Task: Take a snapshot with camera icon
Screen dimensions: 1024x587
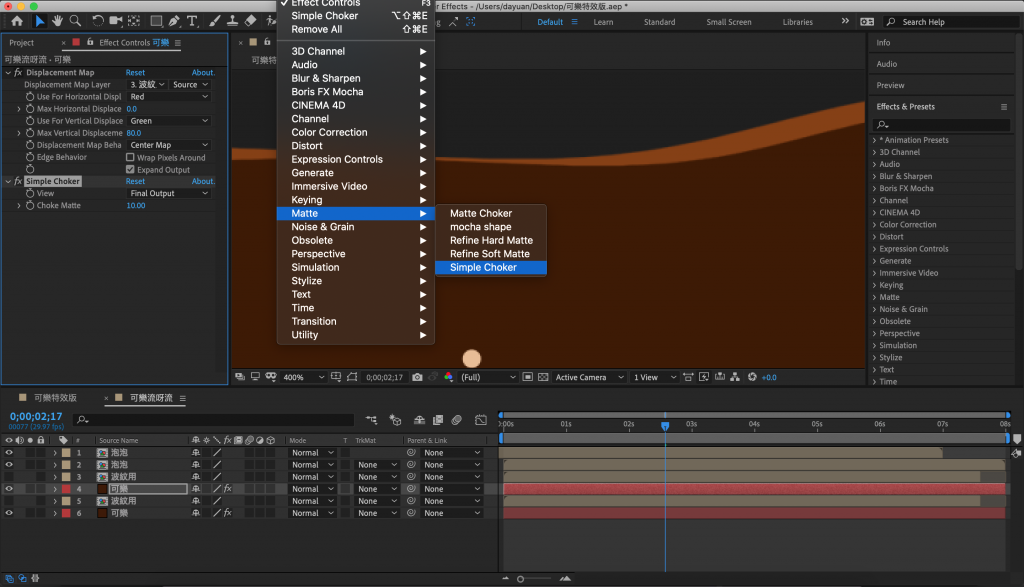Action: coord(417,377)
